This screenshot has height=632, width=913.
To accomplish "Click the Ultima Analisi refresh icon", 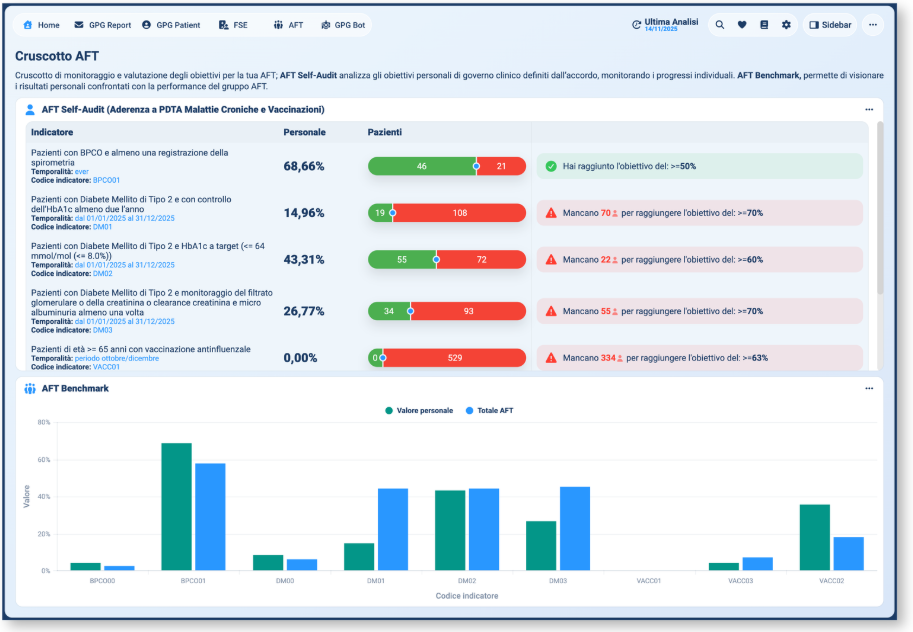I will [637, 25].
